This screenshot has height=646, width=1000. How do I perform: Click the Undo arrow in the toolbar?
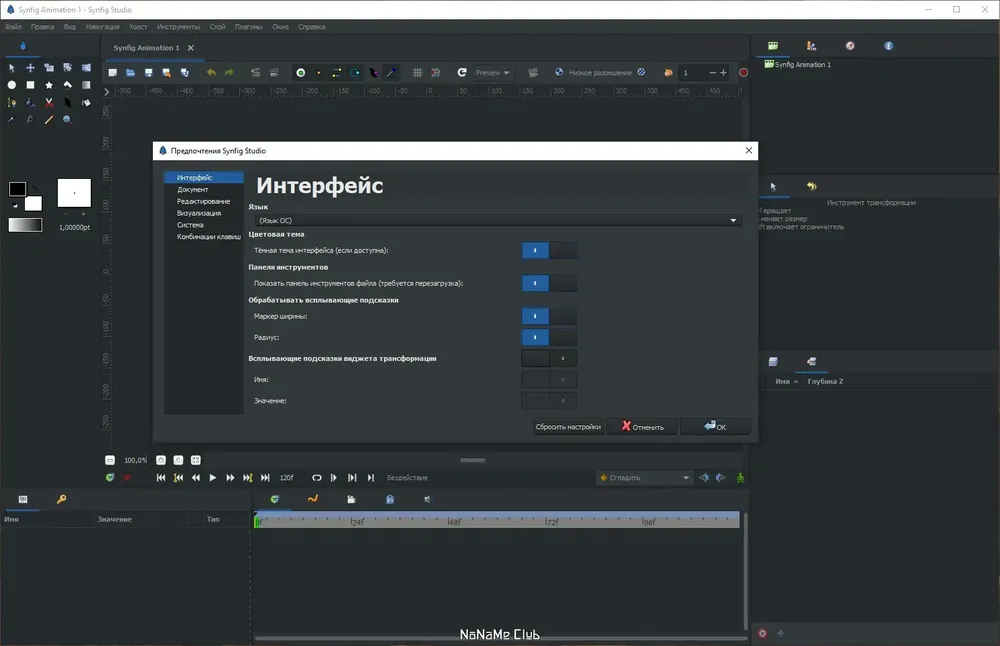(x=211, y=73)
